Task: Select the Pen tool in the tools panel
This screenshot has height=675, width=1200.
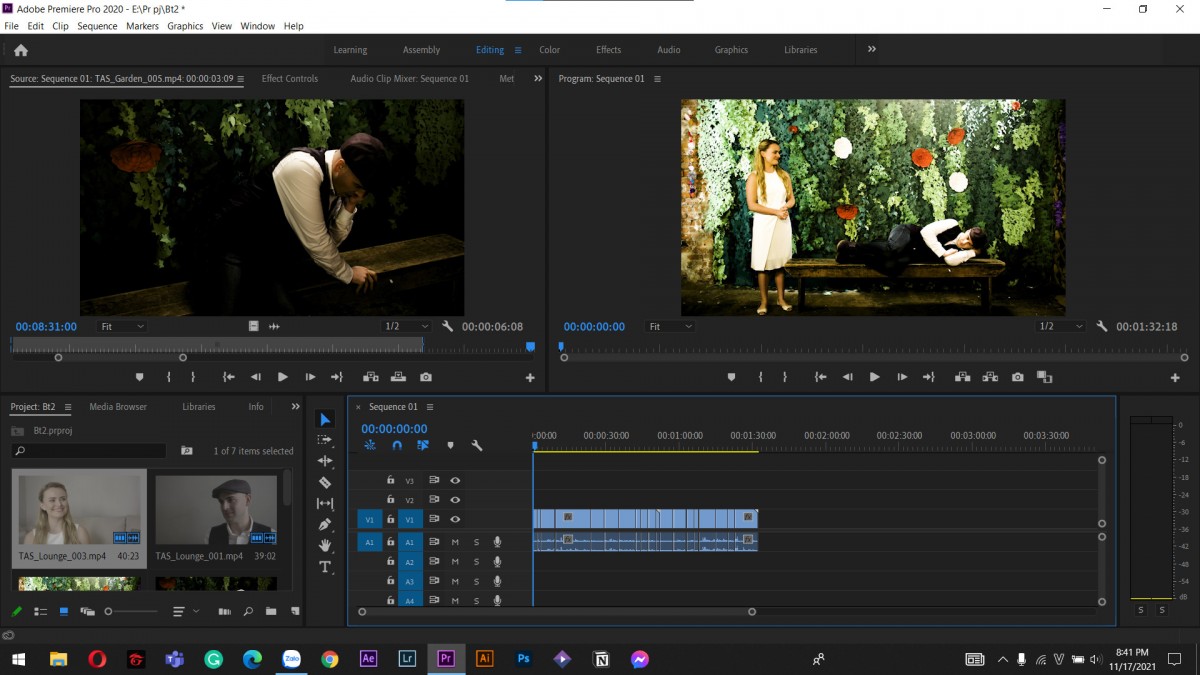Action: (324, 524)
